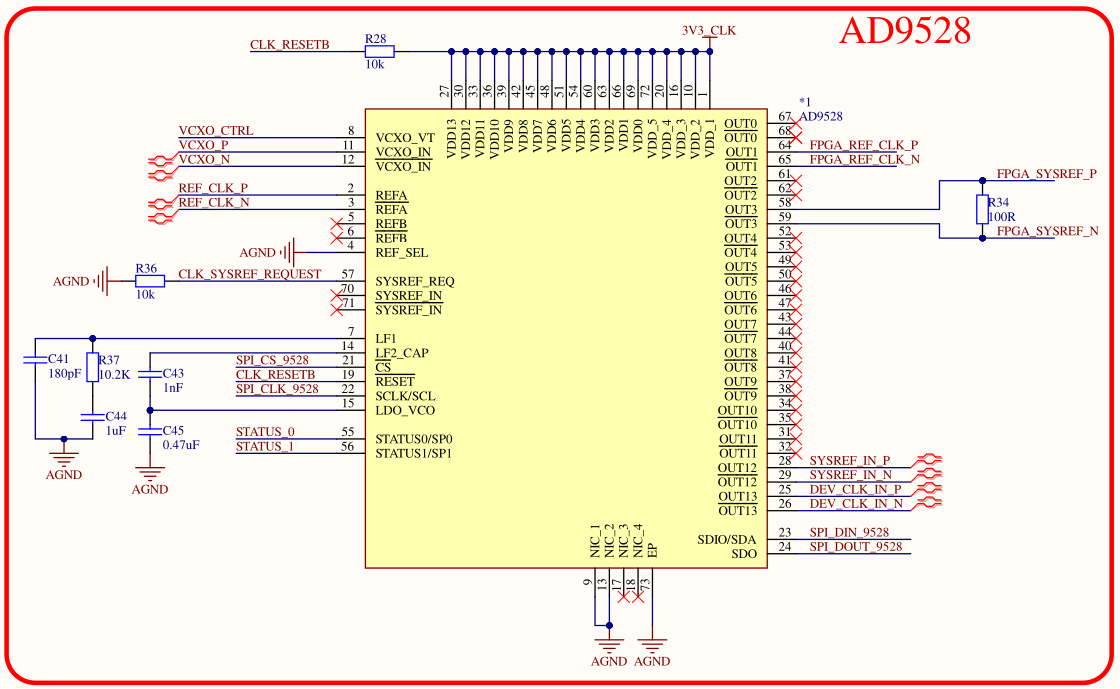Select the off-sheet port on VCXO_P
This screenshot has width=1120, height=689.
[x=162, y=159]
